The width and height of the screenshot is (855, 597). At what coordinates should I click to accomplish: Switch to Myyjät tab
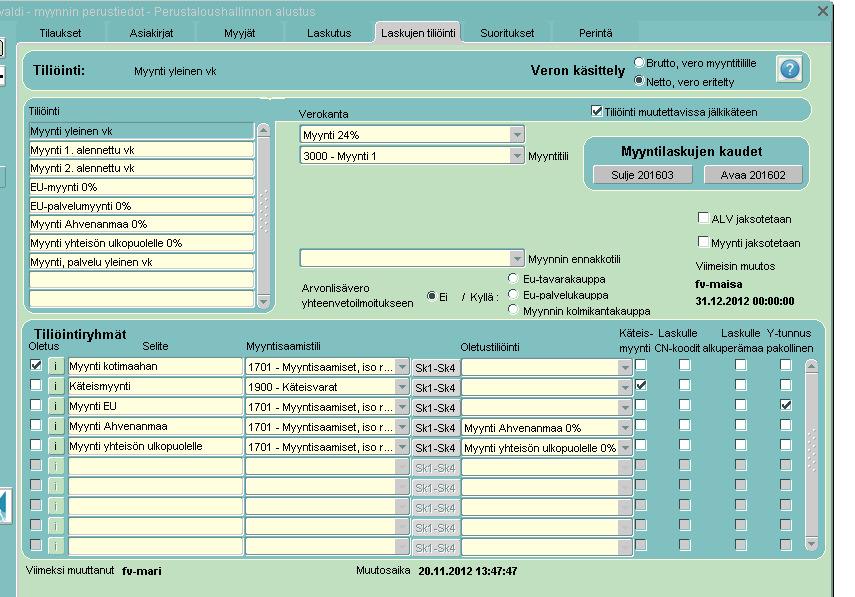(239, 33)
